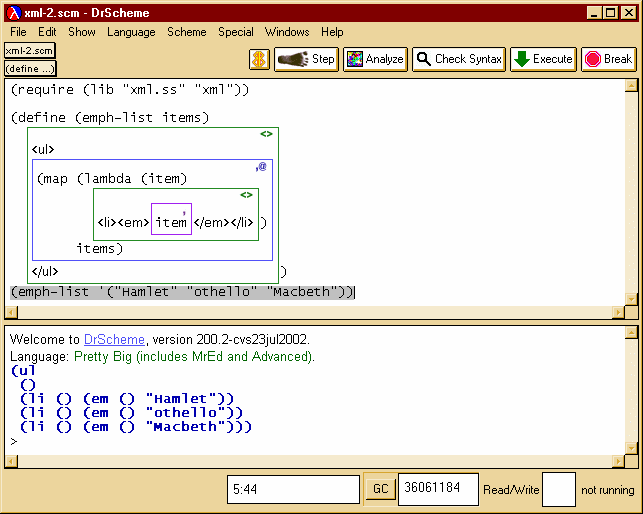Follow the DrScheme link in interactions
Image resolution: width=643 pixels, height=514 pixels.
(114, 339)
